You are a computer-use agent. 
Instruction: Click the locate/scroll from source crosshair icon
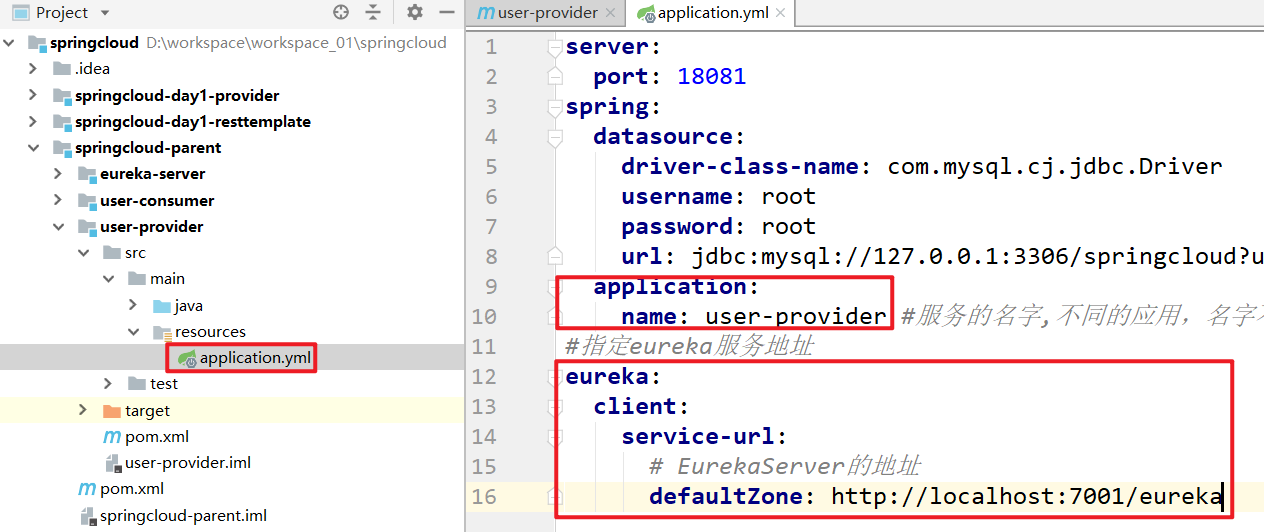[341, 13]
